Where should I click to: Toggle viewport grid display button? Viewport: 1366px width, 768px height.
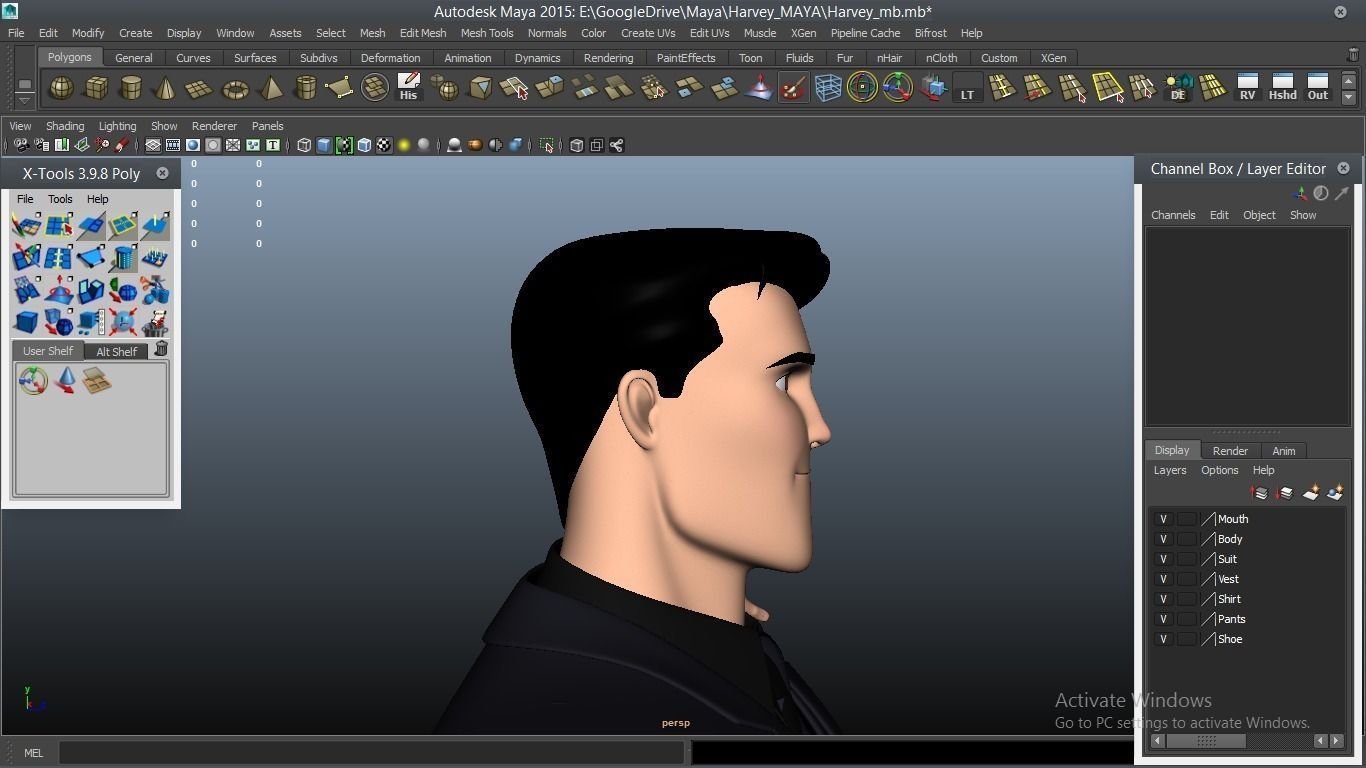tap(153, 145)
